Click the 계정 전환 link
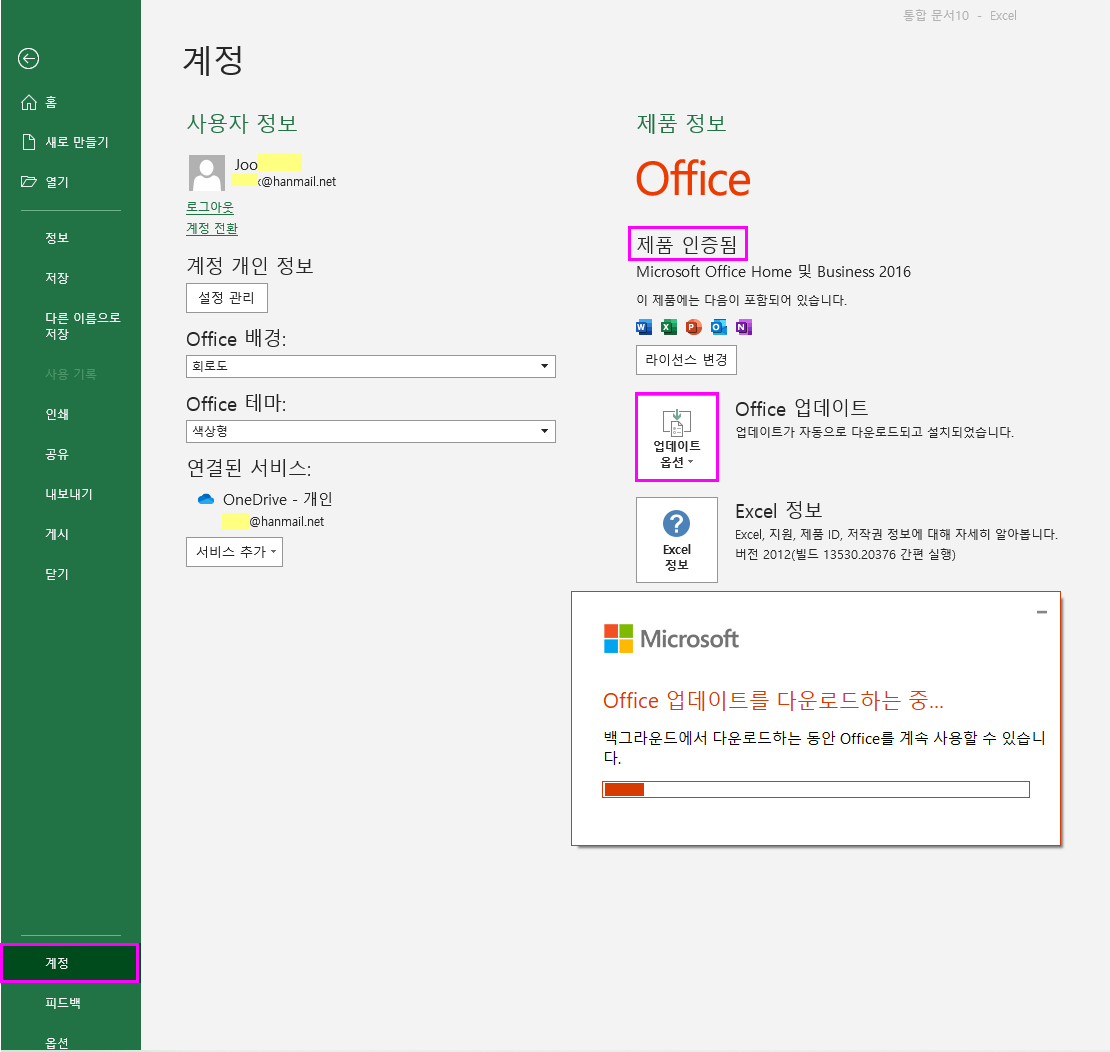The width and height of the screenshot is (1110, 1052). [x=212, y=228]
